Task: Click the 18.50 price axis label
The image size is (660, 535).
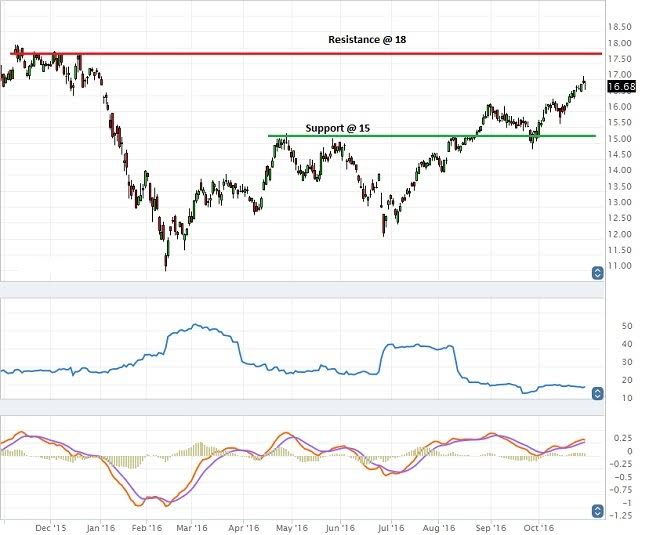Action: tap(620, 27)
